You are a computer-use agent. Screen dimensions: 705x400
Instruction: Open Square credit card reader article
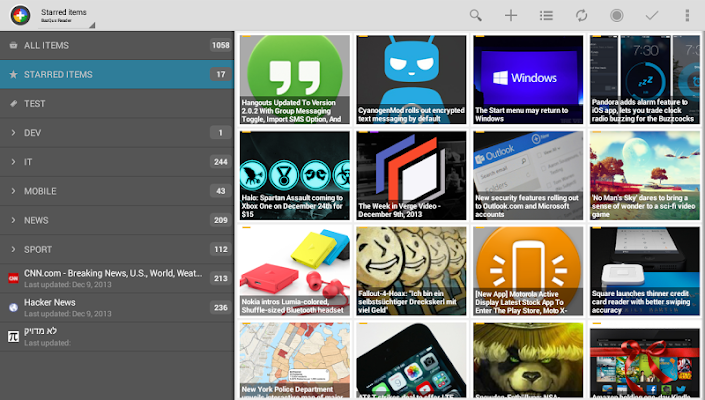(x=645, y=271)
